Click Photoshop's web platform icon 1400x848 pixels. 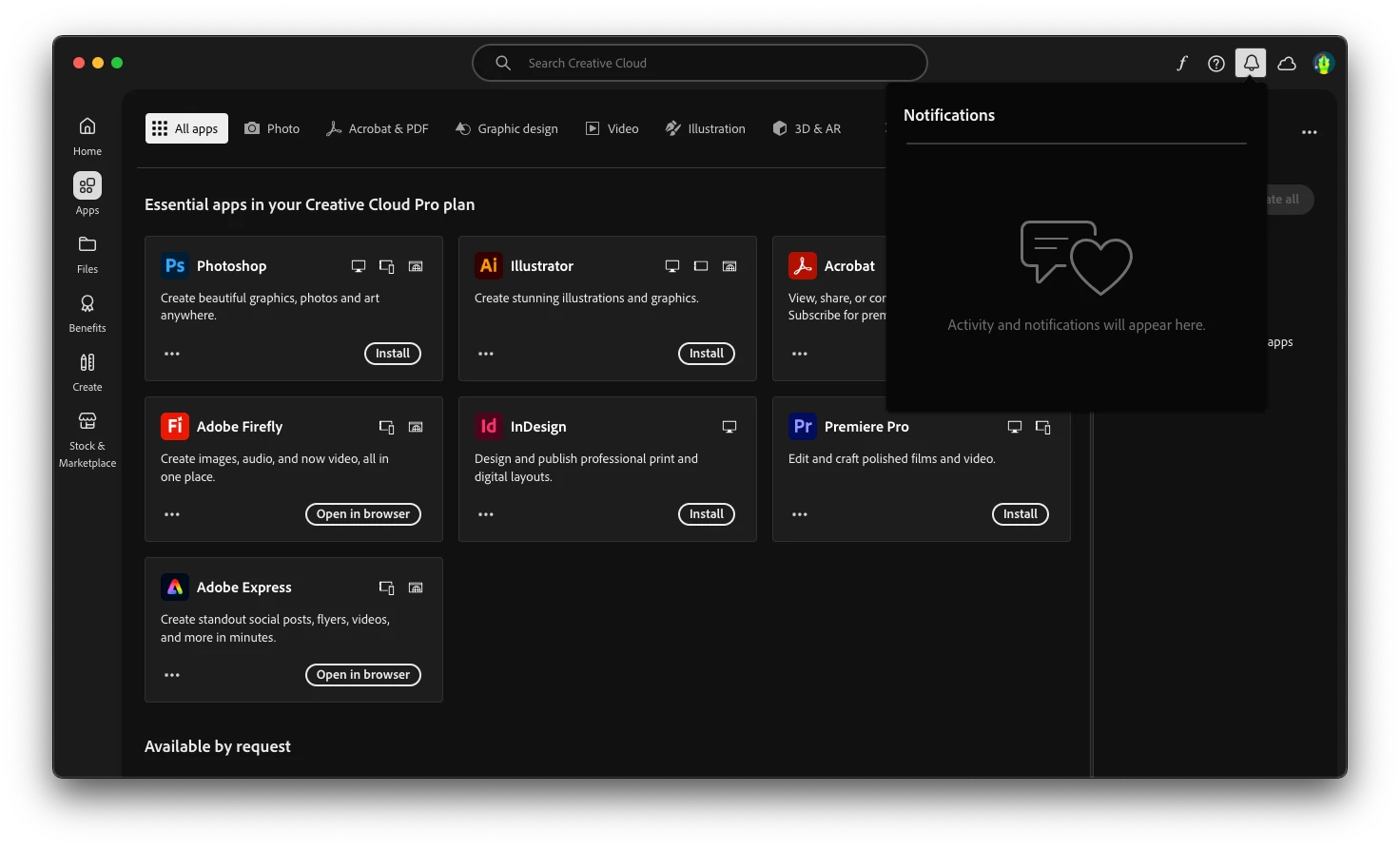(416, 266)
